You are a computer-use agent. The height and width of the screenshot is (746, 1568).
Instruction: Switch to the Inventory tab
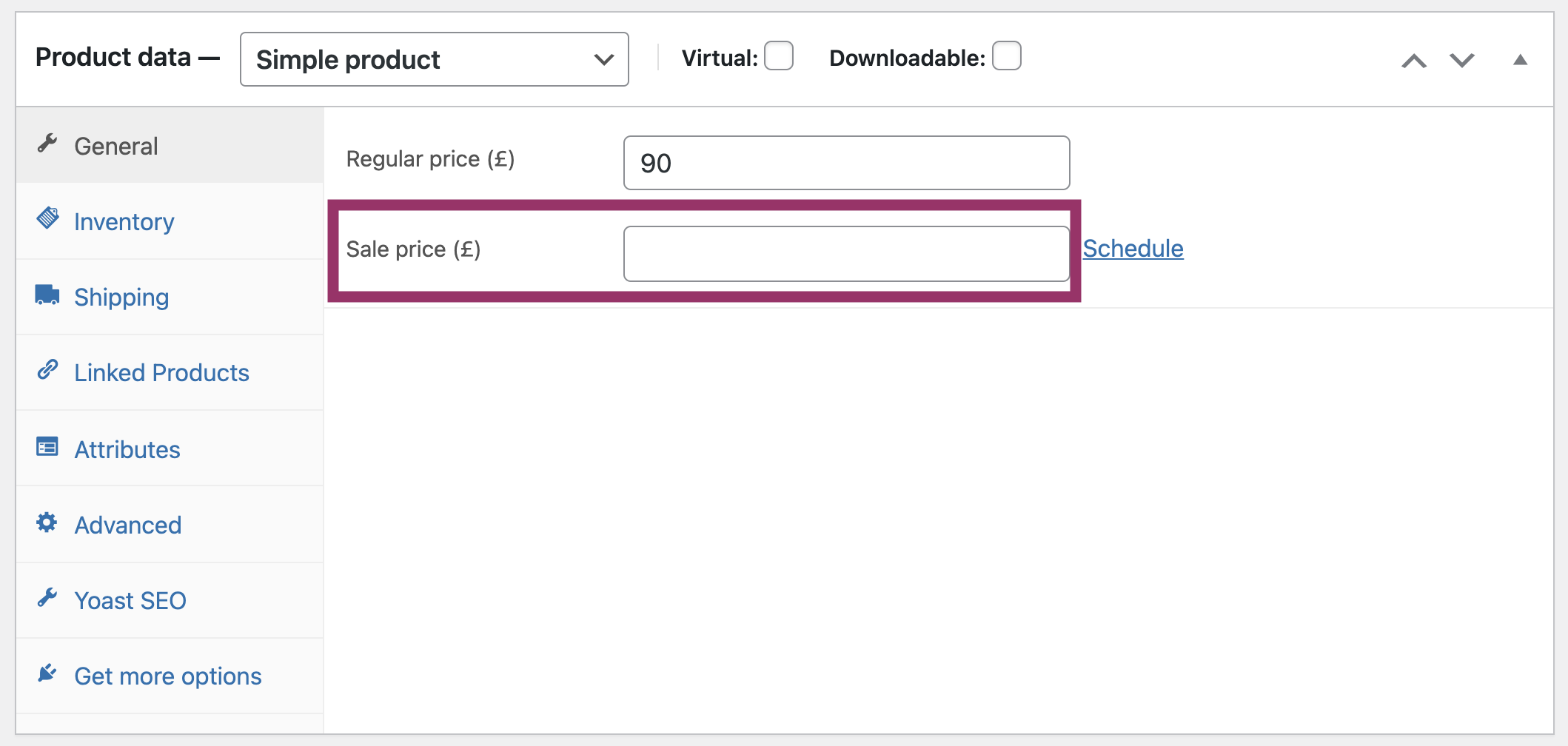[124, 221]
